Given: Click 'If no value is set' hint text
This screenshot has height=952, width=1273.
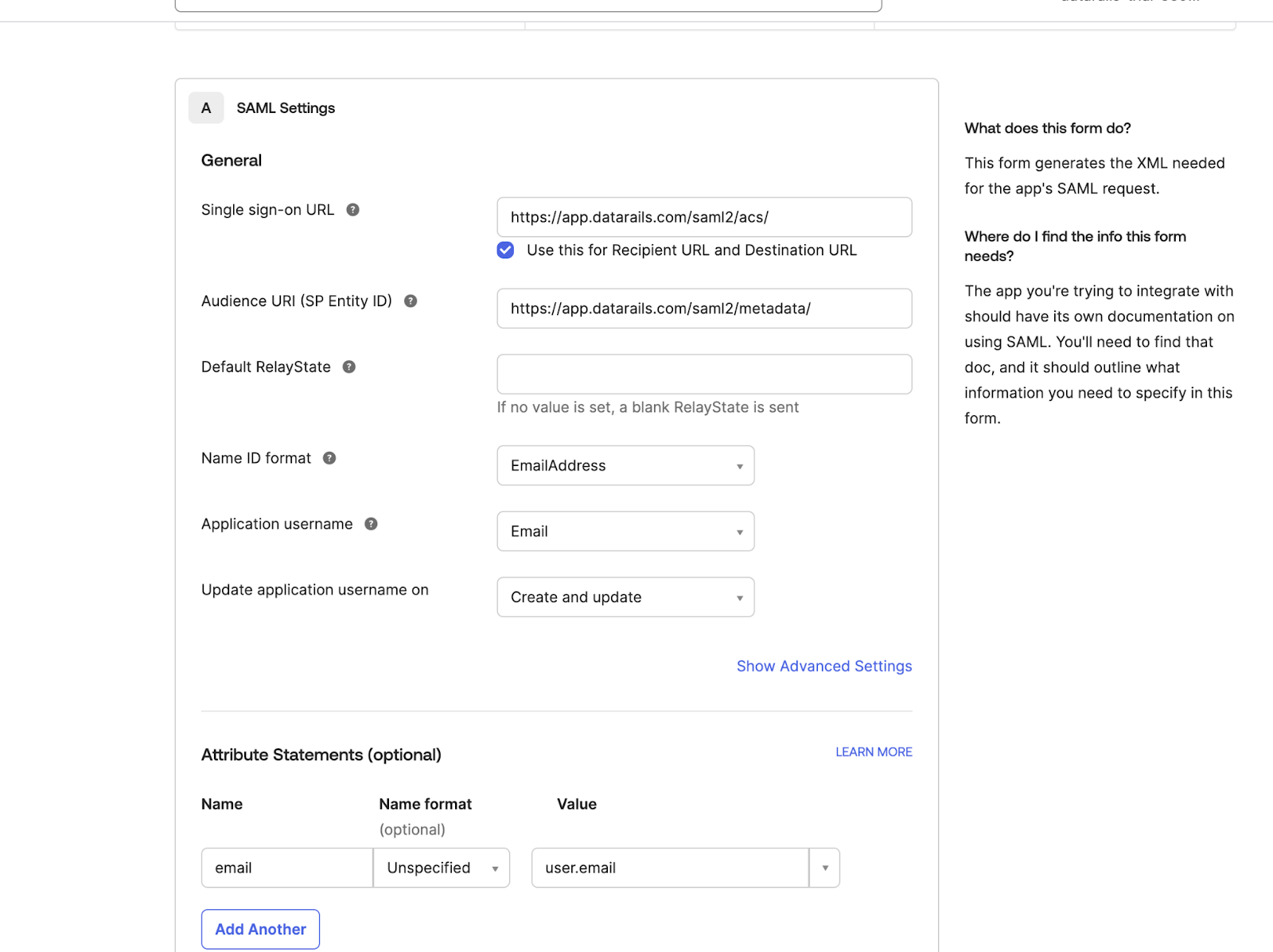Looking at the screenshot, I should tap(648, 407).
